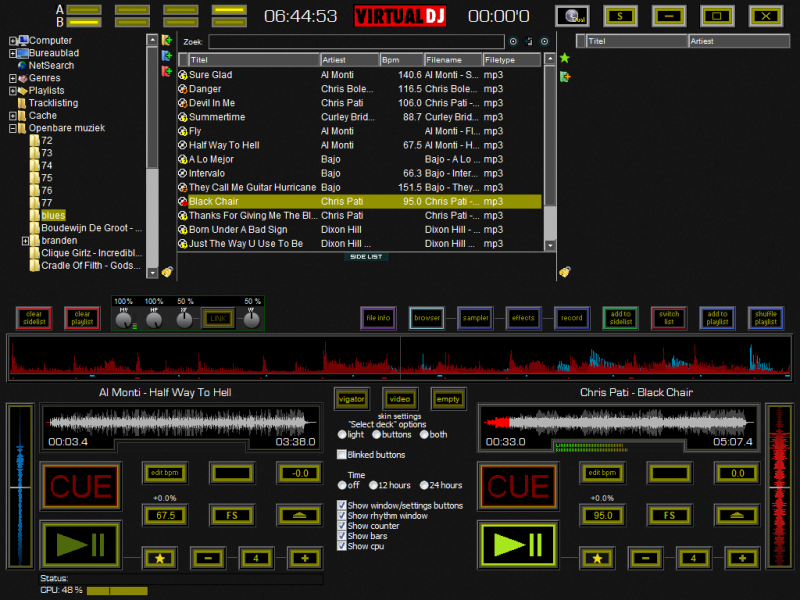Screen dimensions: 800x600
Task: Click the star button on the Chris Pati deck
Action: [597, 559]
